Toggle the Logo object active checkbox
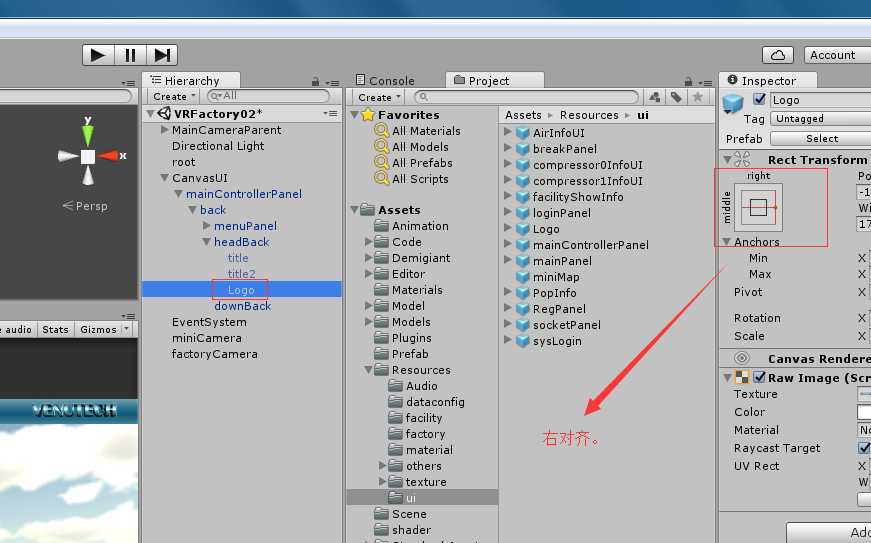Viewport: 871px width, 543px height. click(759, 99)
